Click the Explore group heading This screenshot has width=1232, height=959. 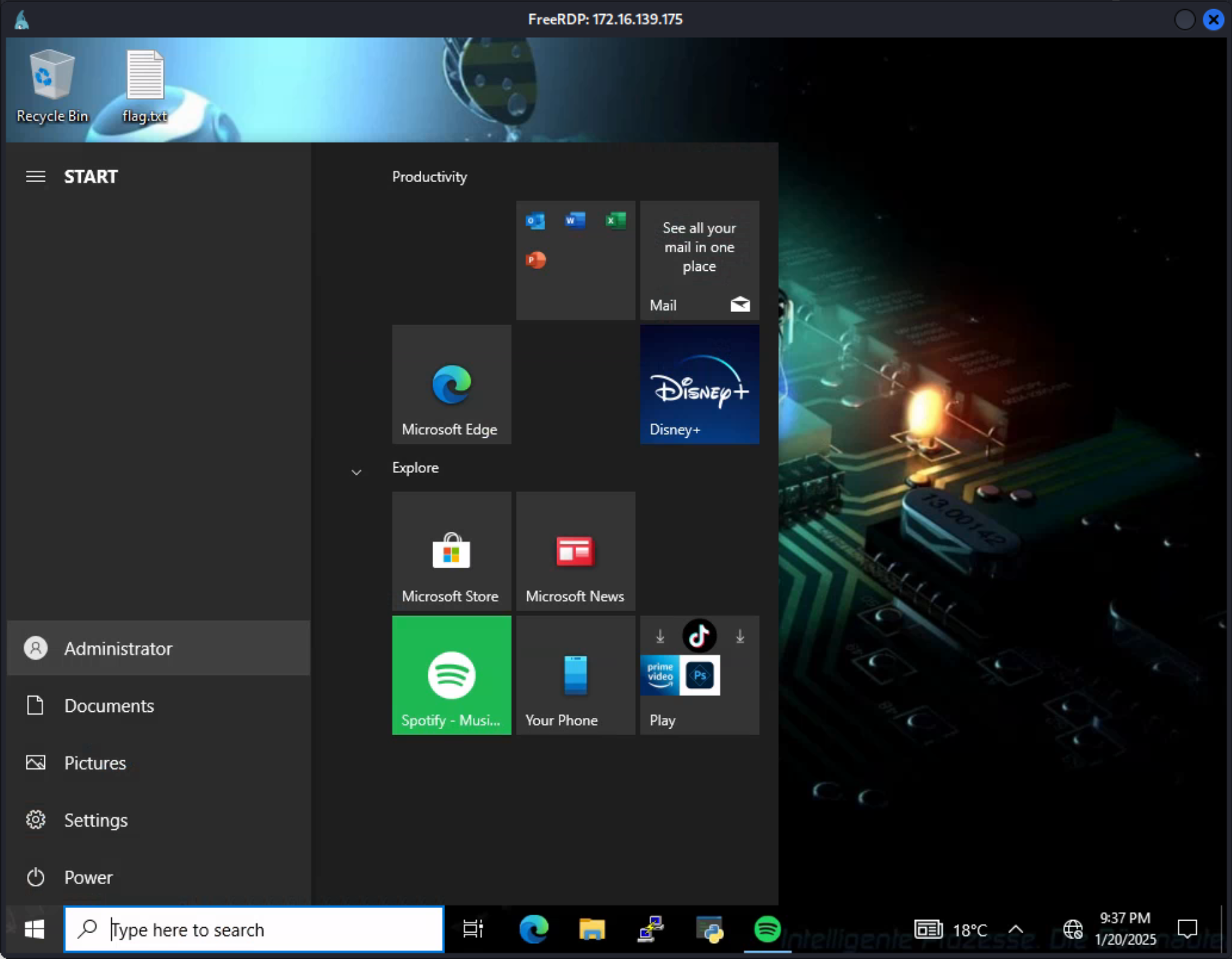click(x=415, y=468)
